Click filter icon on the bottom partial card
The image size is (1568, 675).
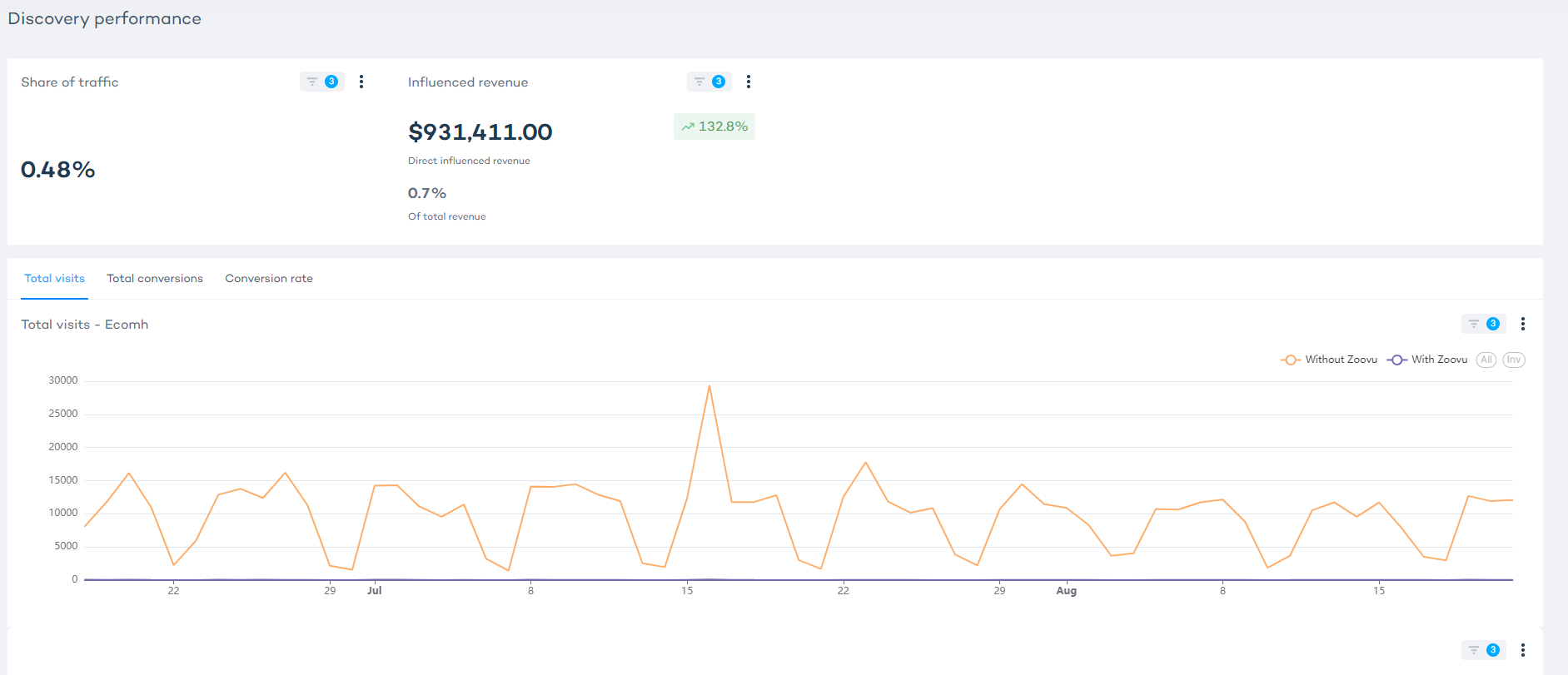[x=1474, y=650]
